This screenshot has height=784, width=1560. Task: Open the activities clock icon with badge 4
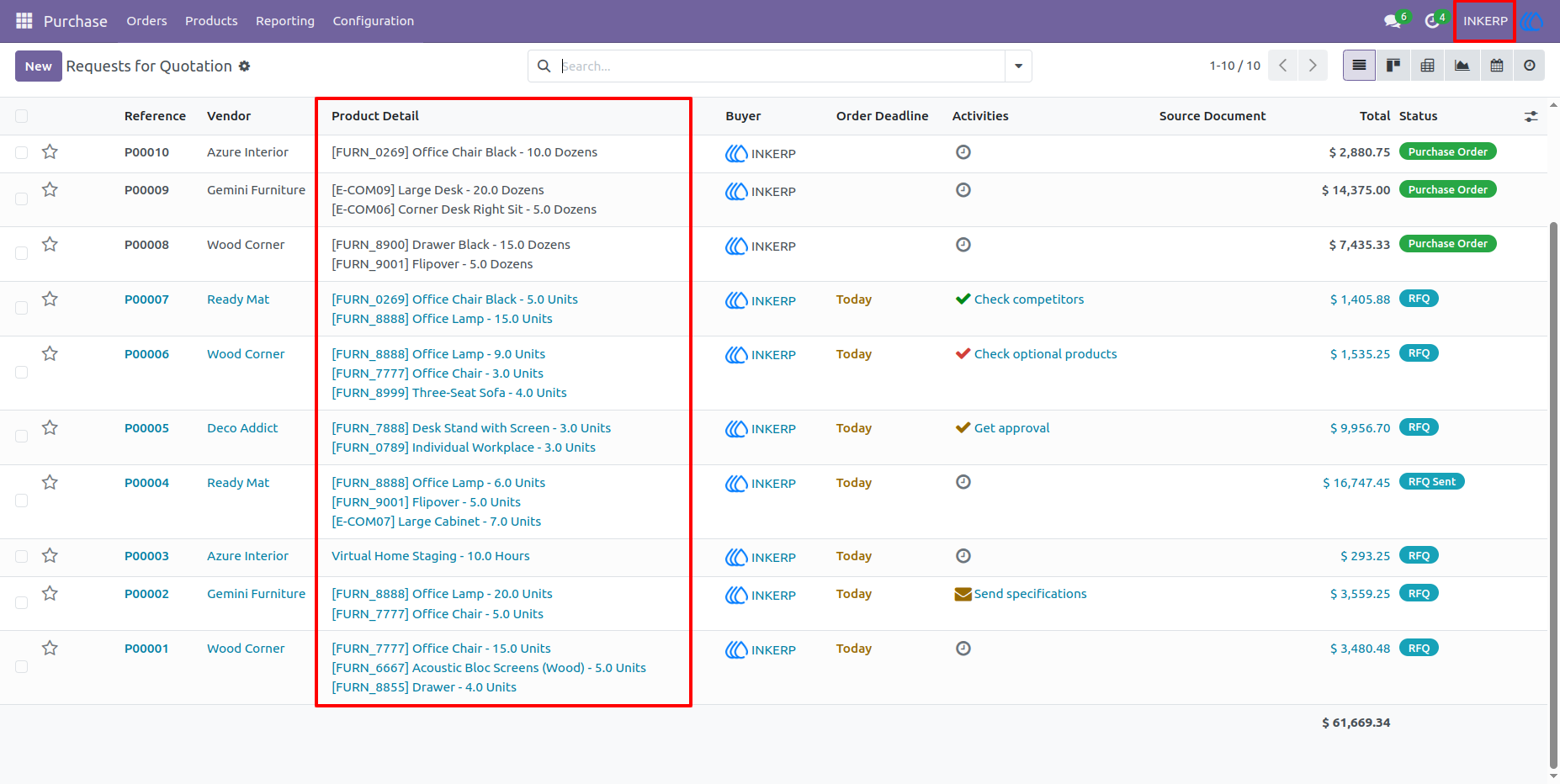pos(1433,20)
